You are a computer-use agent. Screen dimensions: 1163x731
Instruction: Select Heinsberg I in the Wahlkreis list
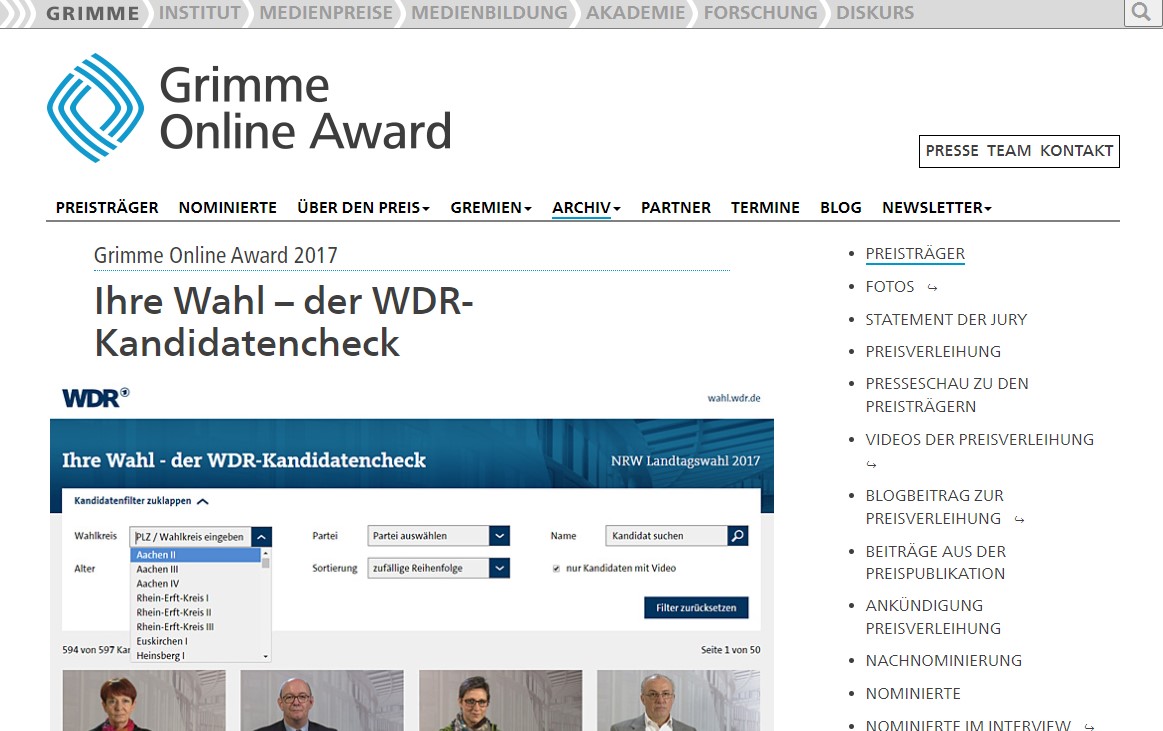click(196, 655)
